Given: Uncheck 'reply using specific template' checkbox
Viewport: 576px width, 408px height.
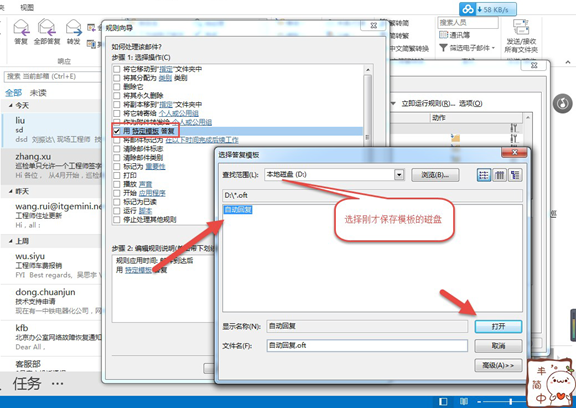Looking at the screenshot, I should coord(116,131).
